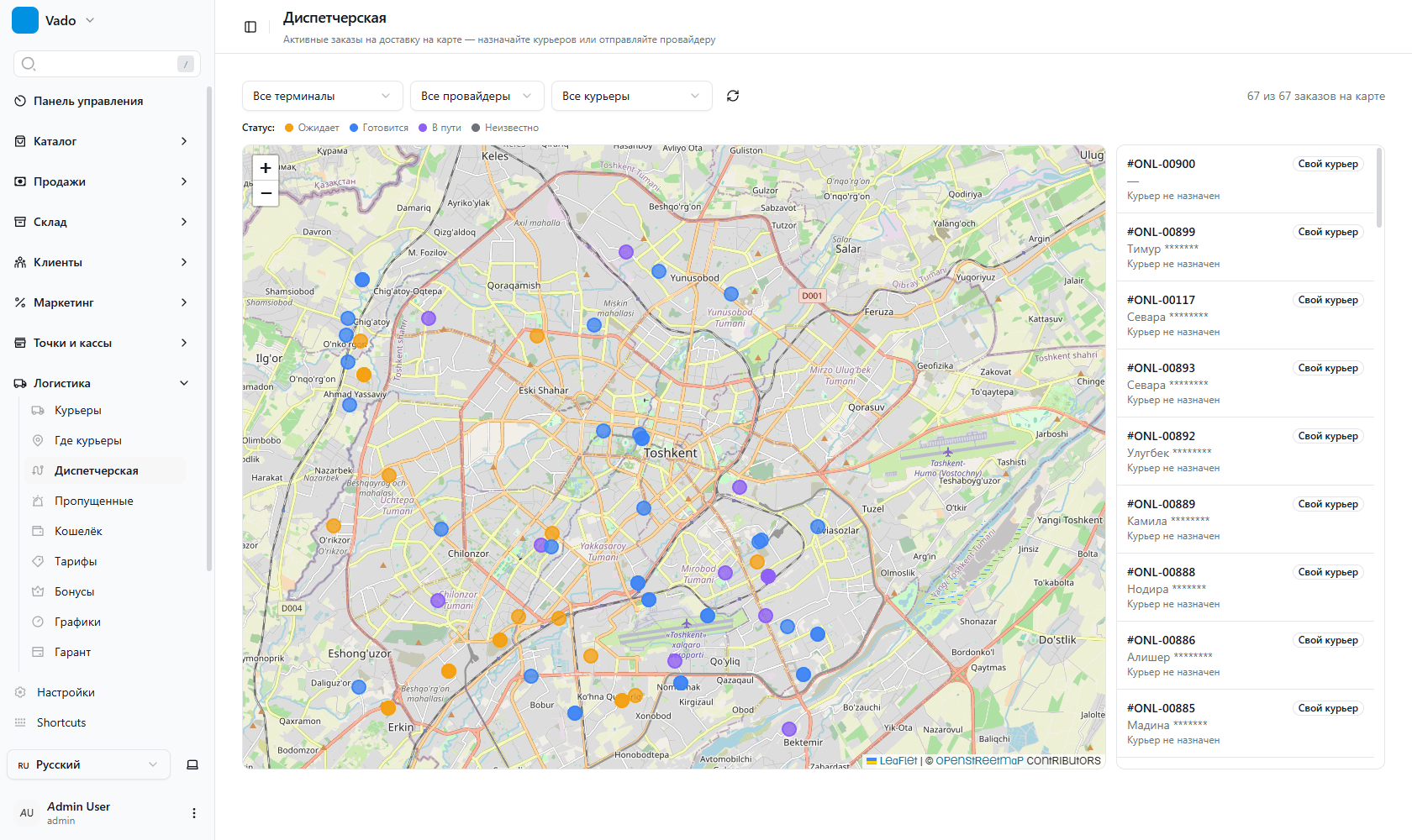This screenshot has width=1412, height=840.
Task: Click the purple map marker near Bektemir
Action: pos(789,729)
